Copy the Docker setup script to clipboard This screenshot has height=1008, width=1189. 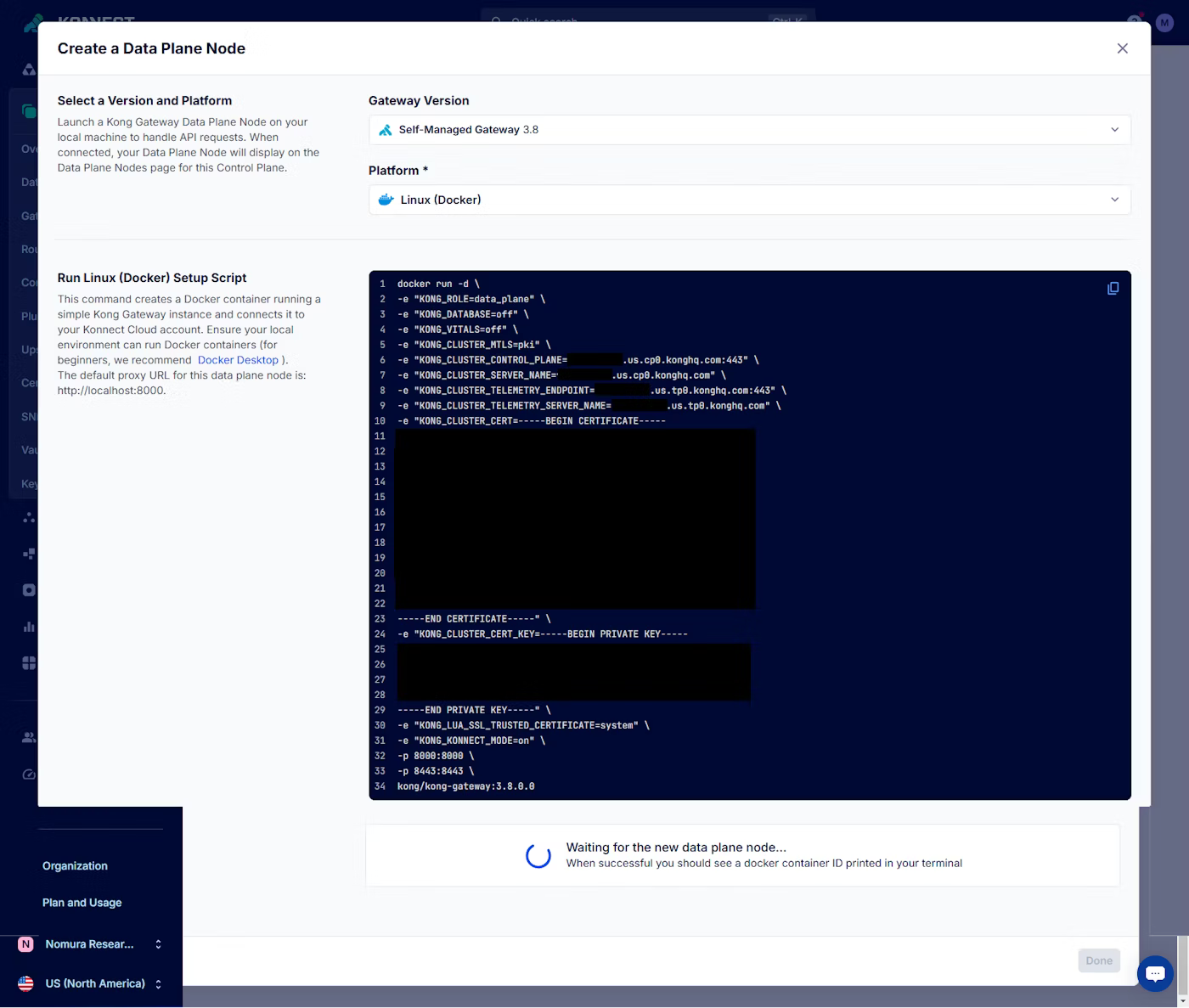(x=1113, y=289)
